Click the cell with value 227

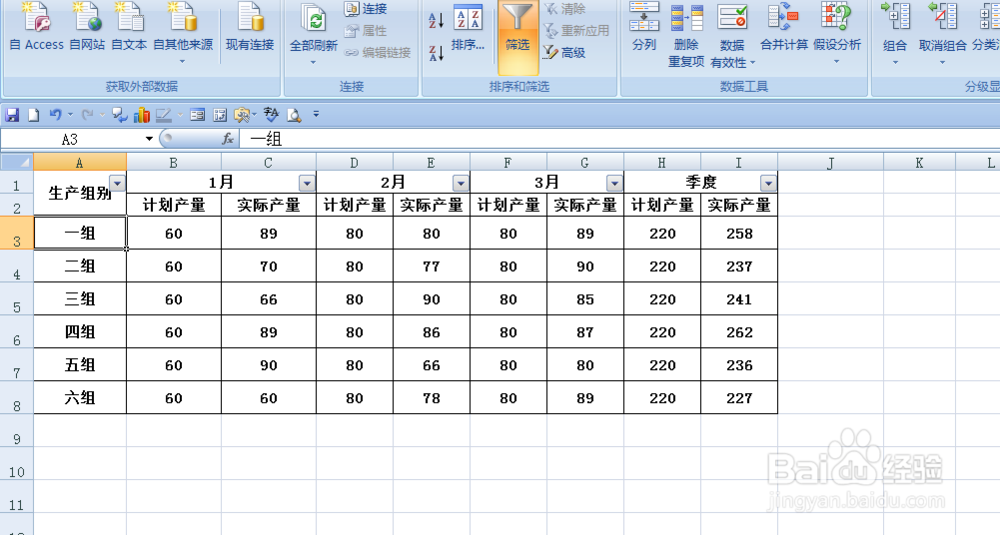click(x=739, y=397)
